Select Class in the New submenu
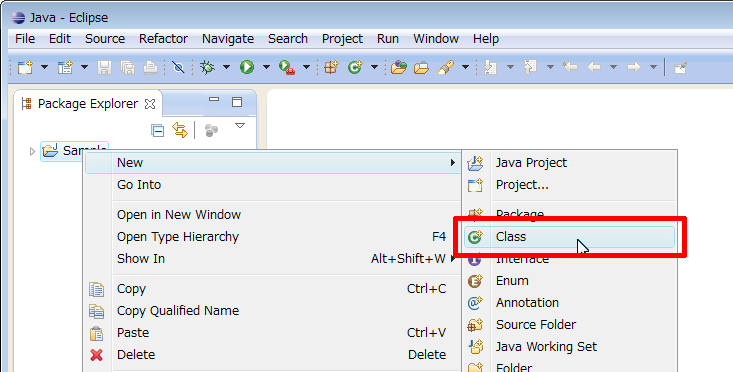The width and height of the screenshot is (733, 372). point(569,236)
